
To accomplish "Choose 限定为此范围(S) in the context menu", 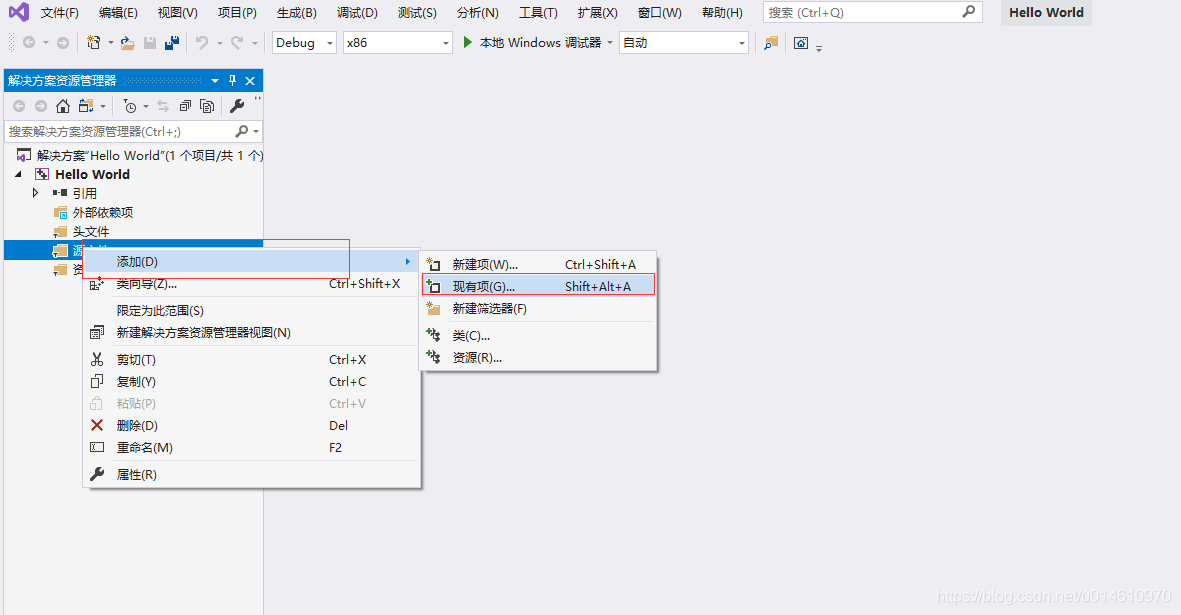I will coord(251,310).
